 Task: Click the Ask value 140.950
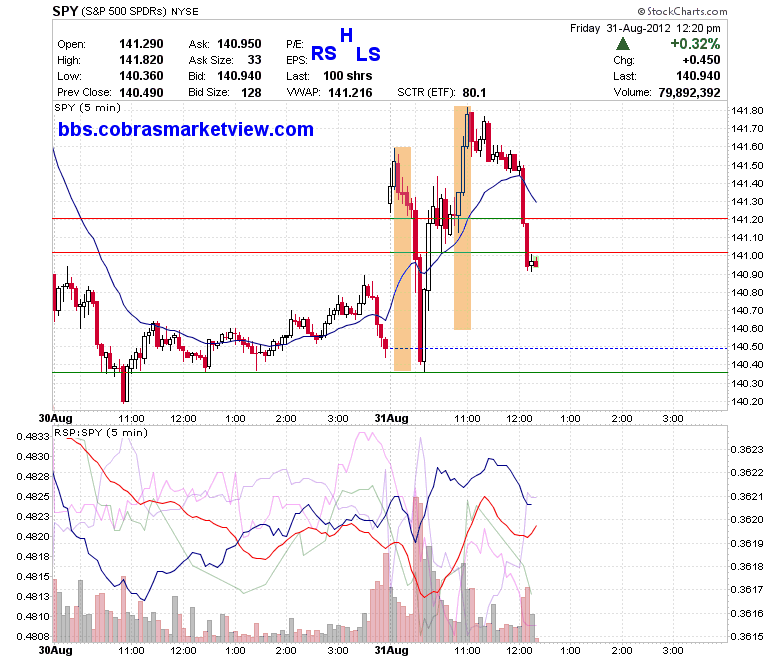239,44
